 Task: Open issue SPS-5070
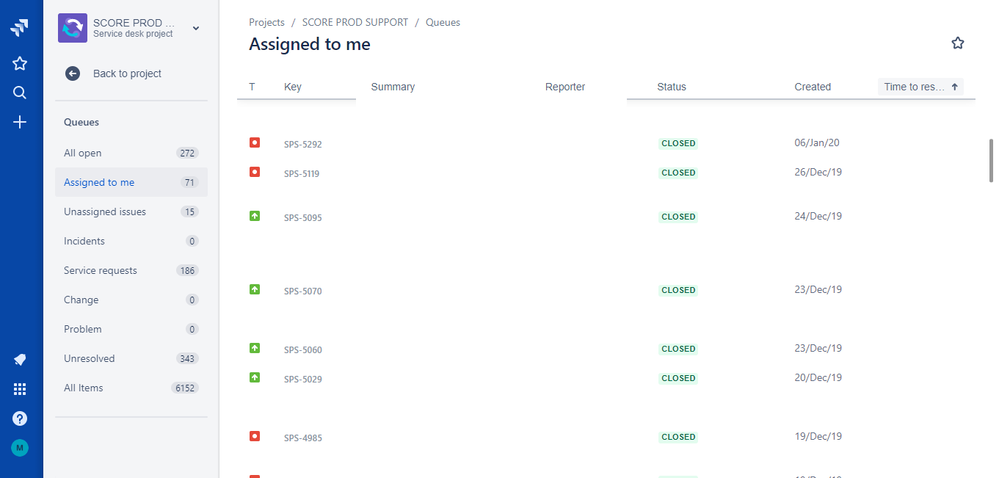(x=303, y=291)
